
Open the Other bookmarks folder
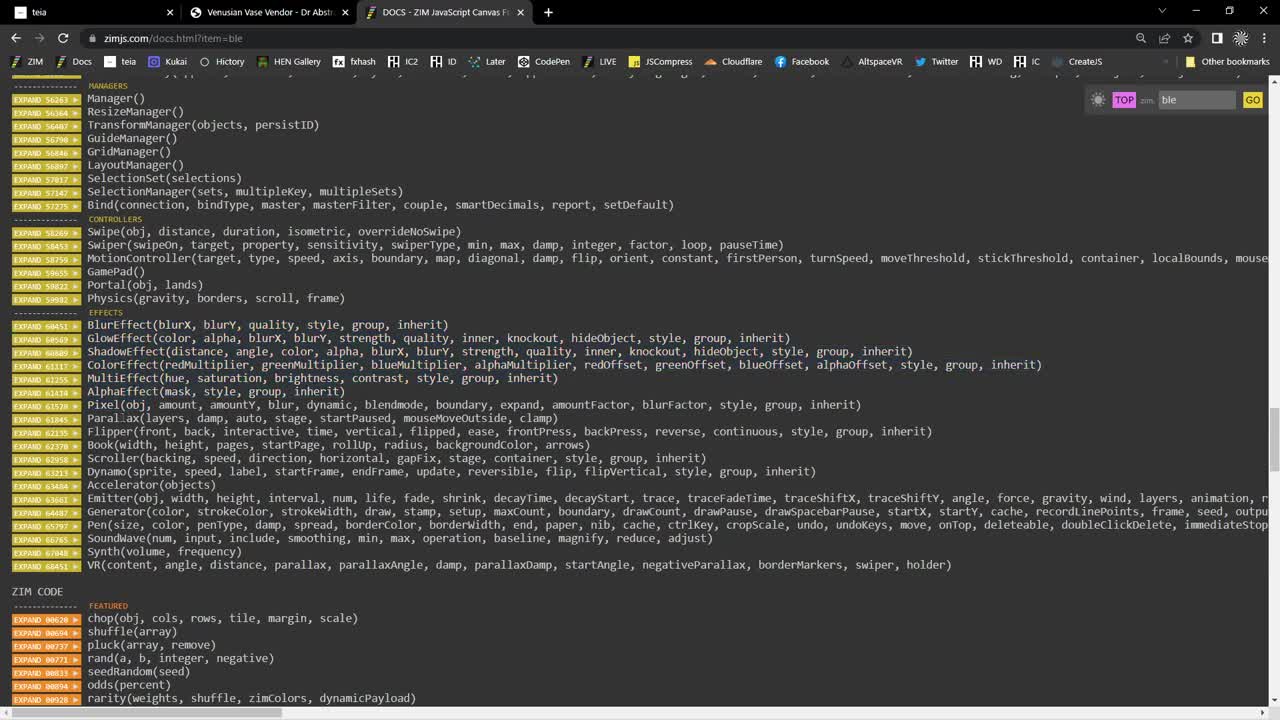point(1227,61)
